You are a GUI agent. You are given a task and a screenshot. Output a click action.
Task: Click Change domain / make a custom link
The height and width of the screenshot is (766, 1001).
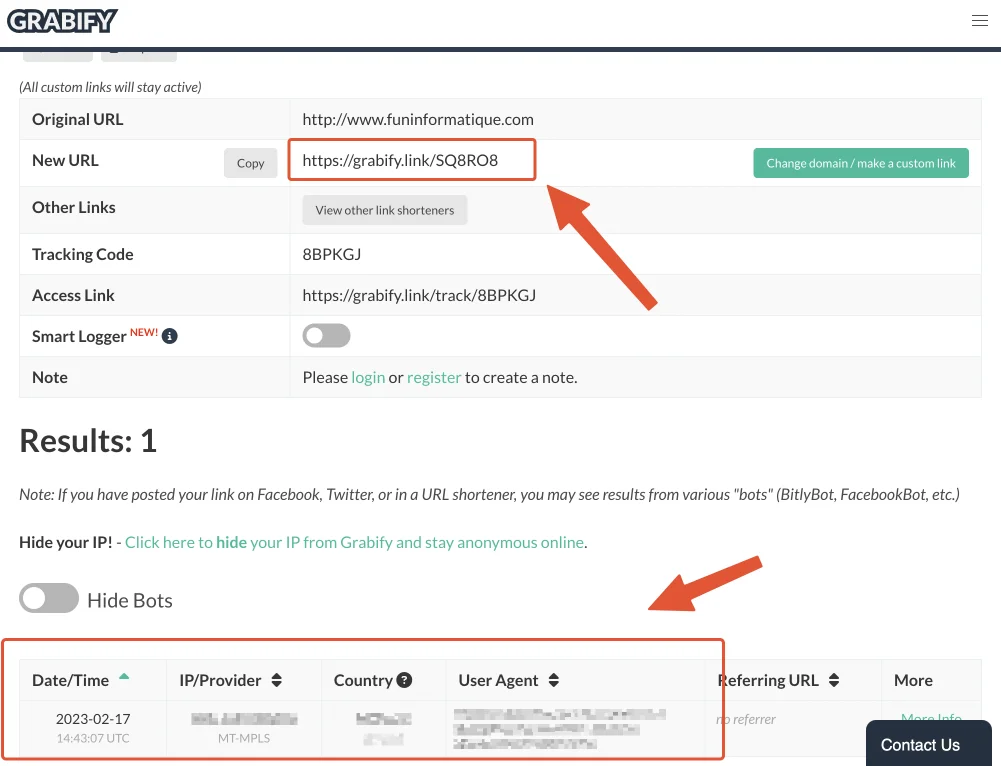point(861,163)
